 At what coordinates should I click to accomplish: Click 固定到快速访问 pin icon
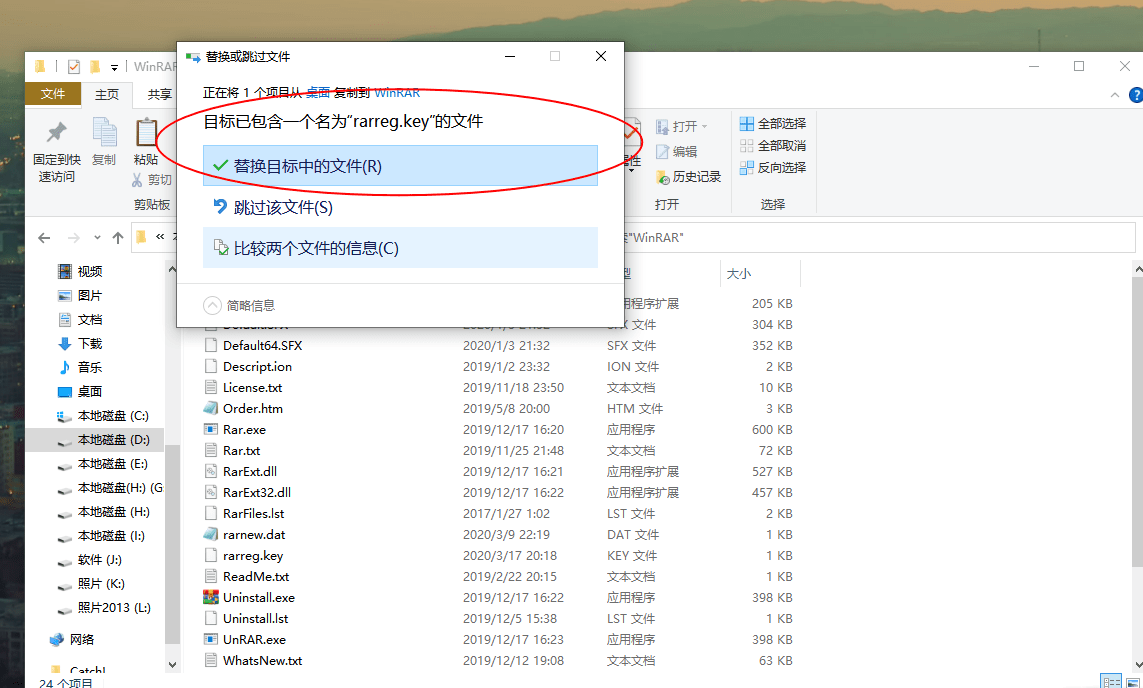57,133
